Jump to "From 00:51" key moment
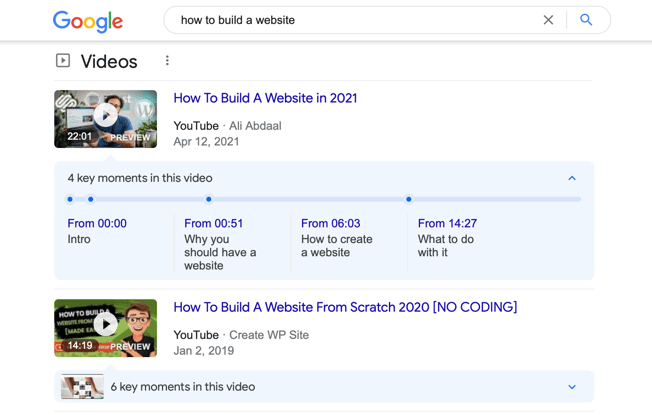Image resolution: width=652 pixels, height=415 pixels. [x=213, y=224]
